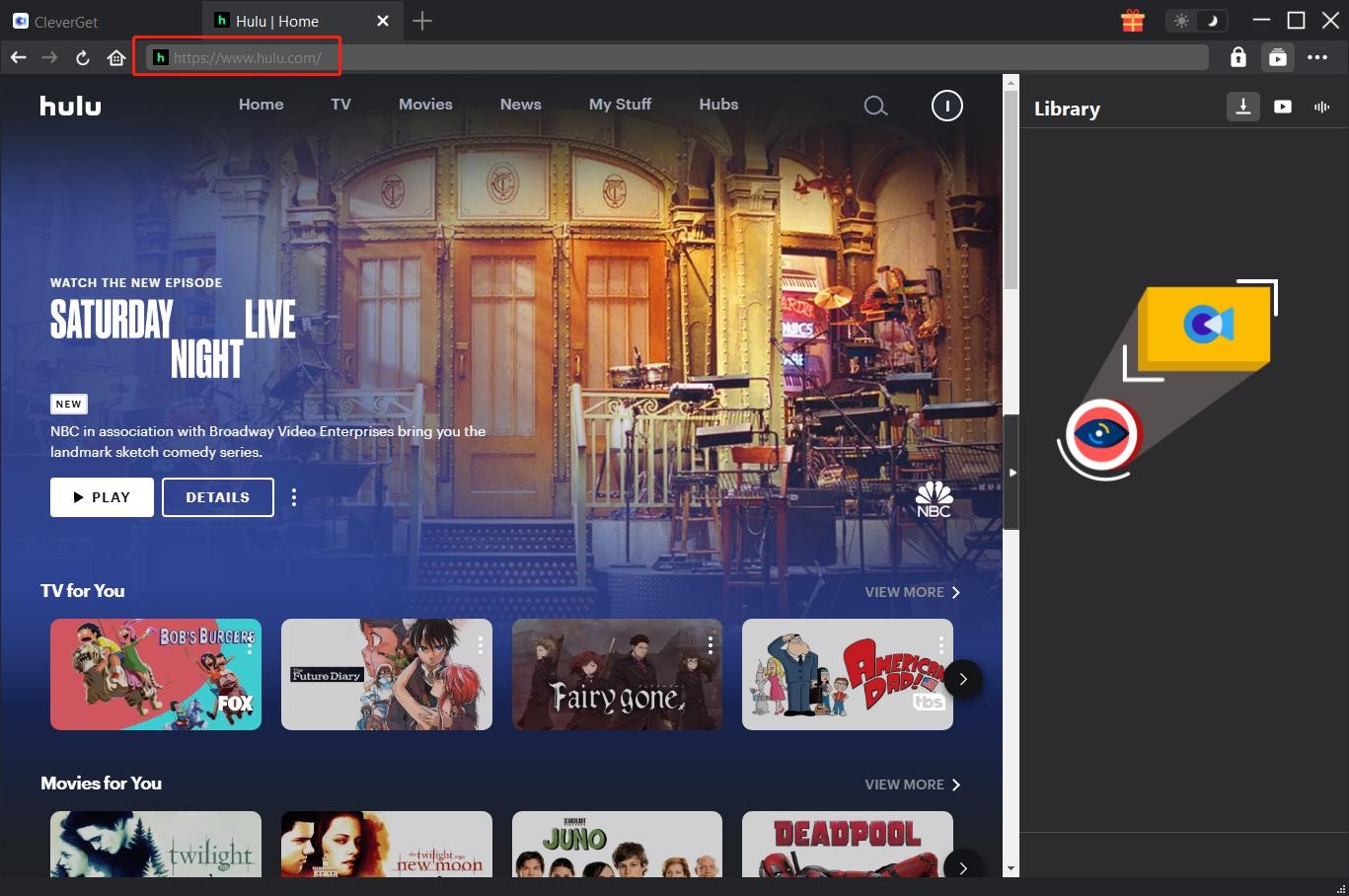Open the video download detector icon
This screenshot has width=1349, height=896.
(1278, 56)
